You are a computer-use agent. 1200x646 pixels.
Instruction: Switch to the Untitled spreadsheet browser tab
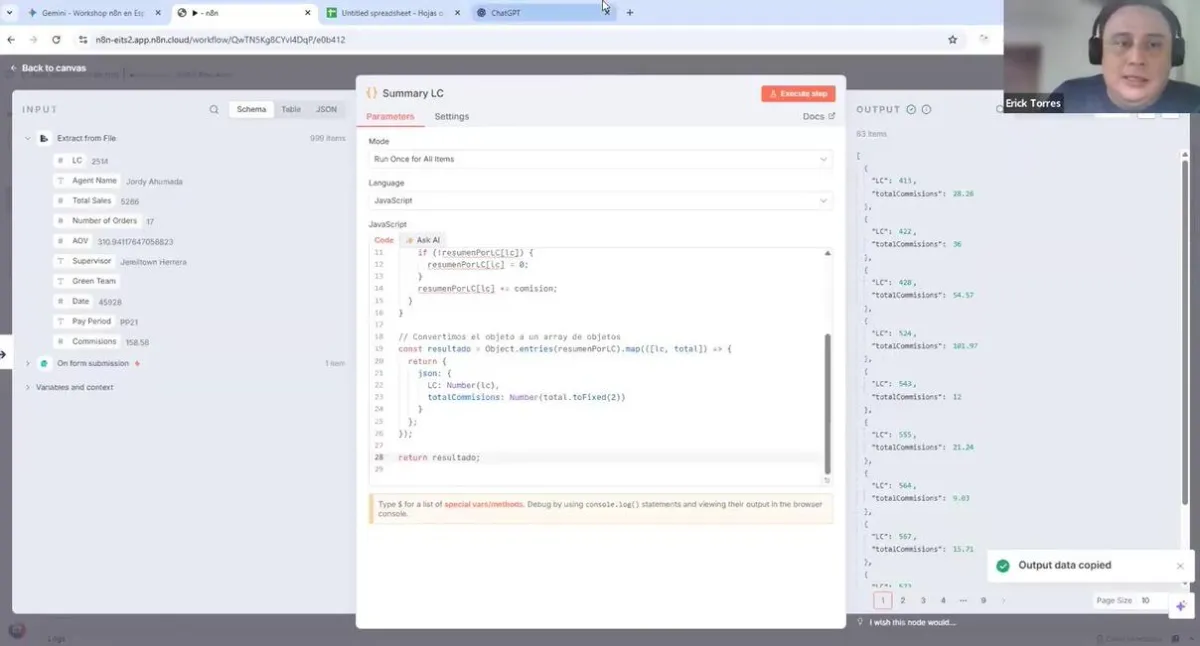(x=390, y=13)
